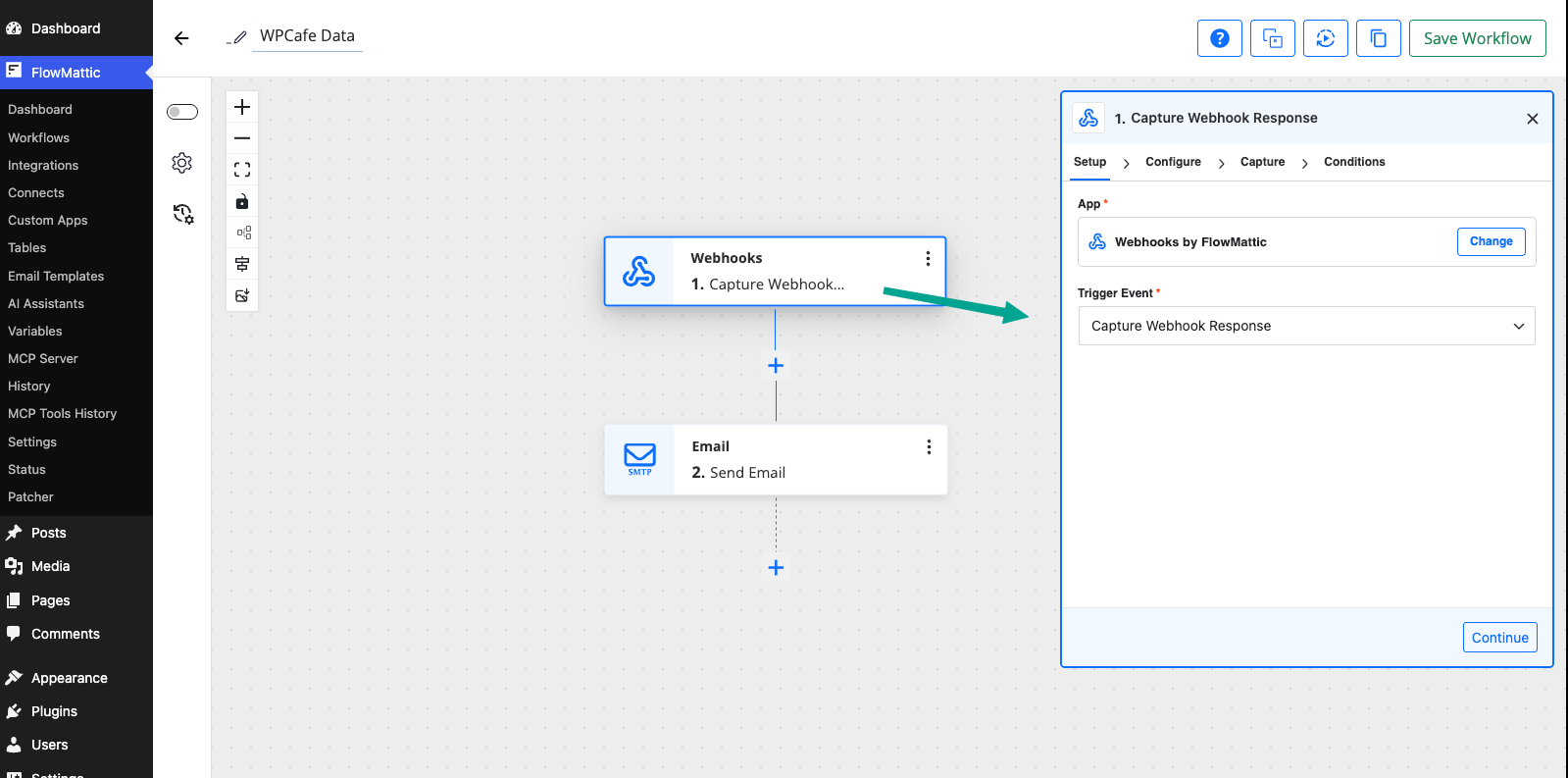The width and height of the screenshot is (1568, 778).
Task: Switch to the Setup tab
Action: click(1089, 162)
